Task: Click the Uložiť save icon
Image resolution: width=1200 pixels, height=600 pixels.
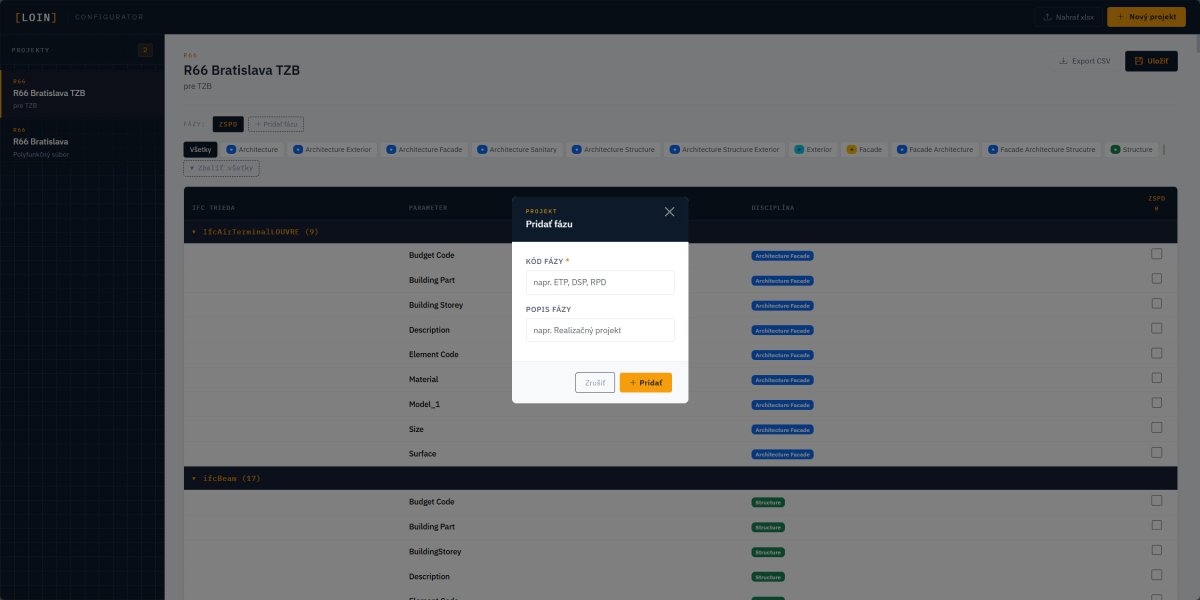Action: tap(1138, 61)
